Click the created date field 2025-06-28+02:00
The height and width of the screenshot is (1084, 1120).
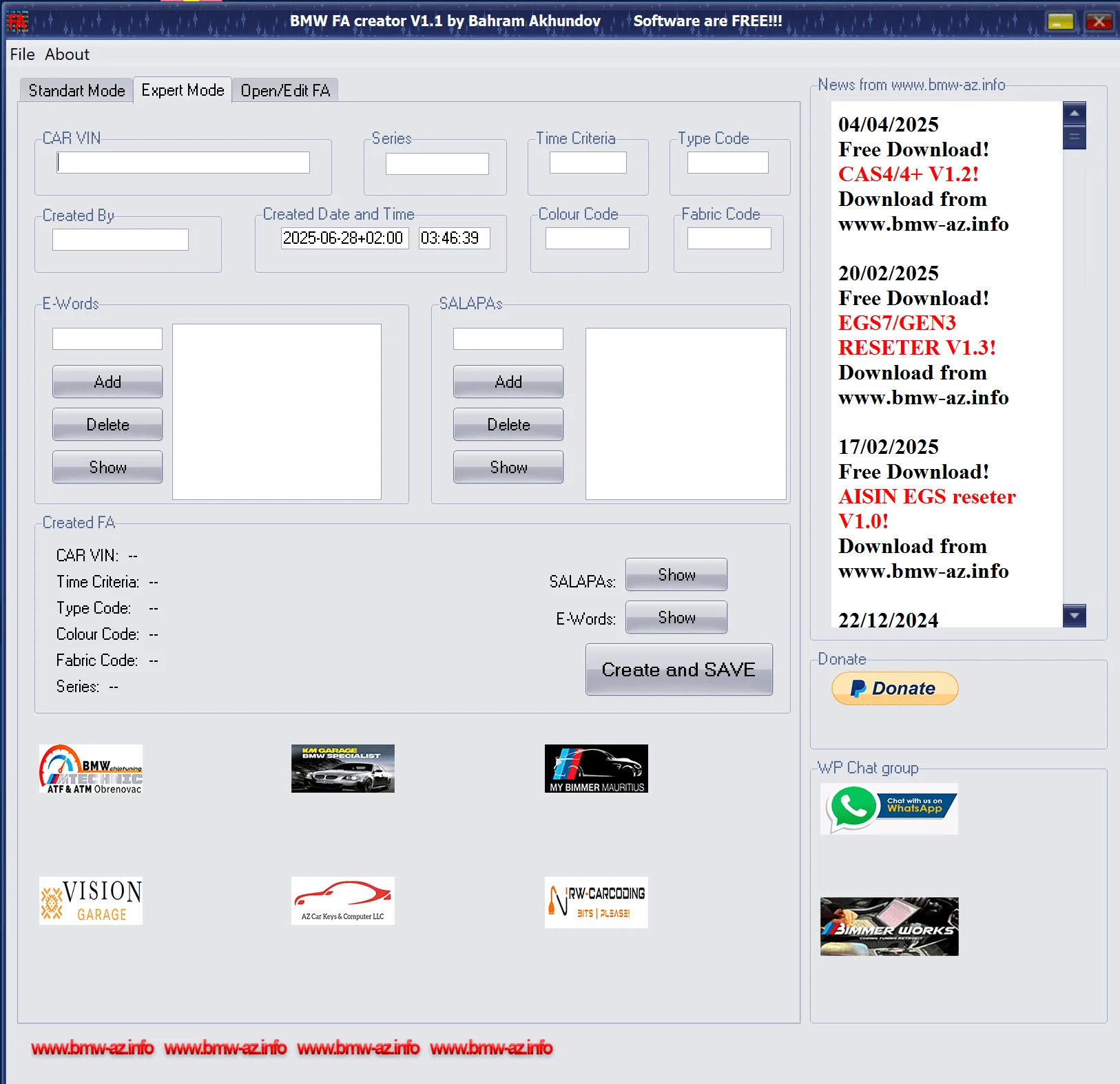[x=344, y=238]
